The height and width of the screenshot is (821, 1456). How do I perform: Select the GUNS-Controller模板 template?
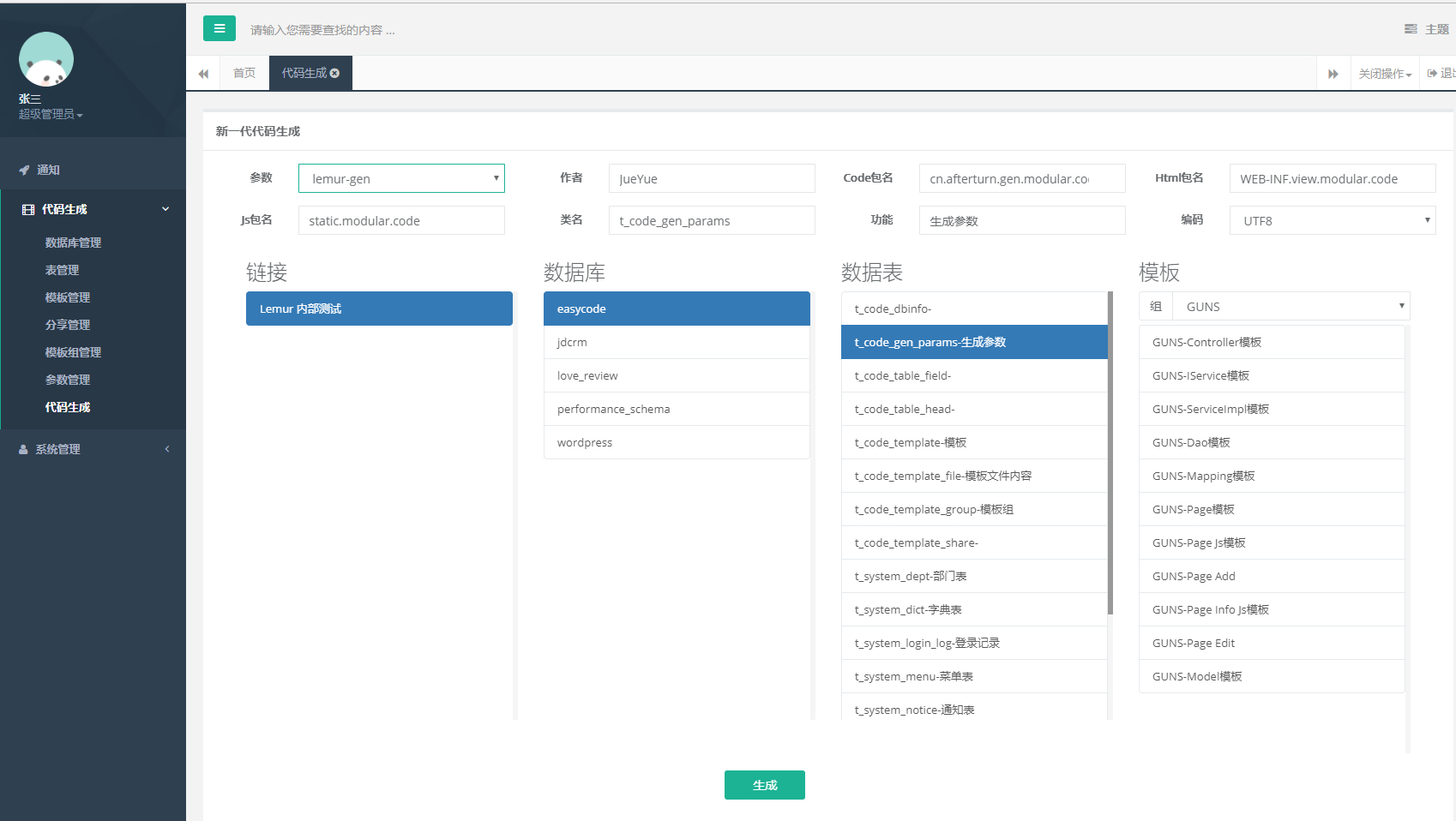click(x=1272, y=342)
